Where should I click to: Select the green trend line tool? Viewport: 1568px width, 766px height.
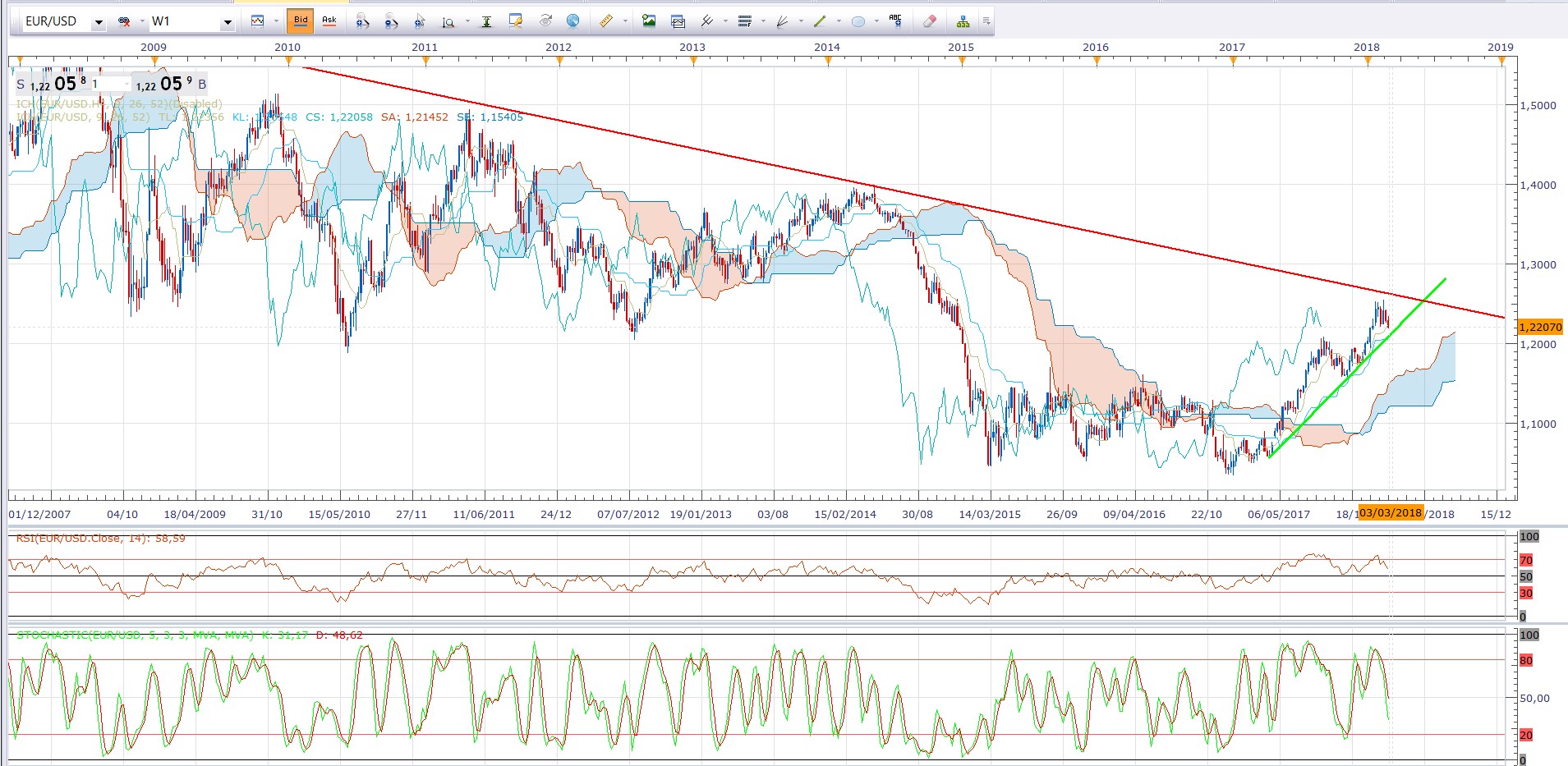820,21
